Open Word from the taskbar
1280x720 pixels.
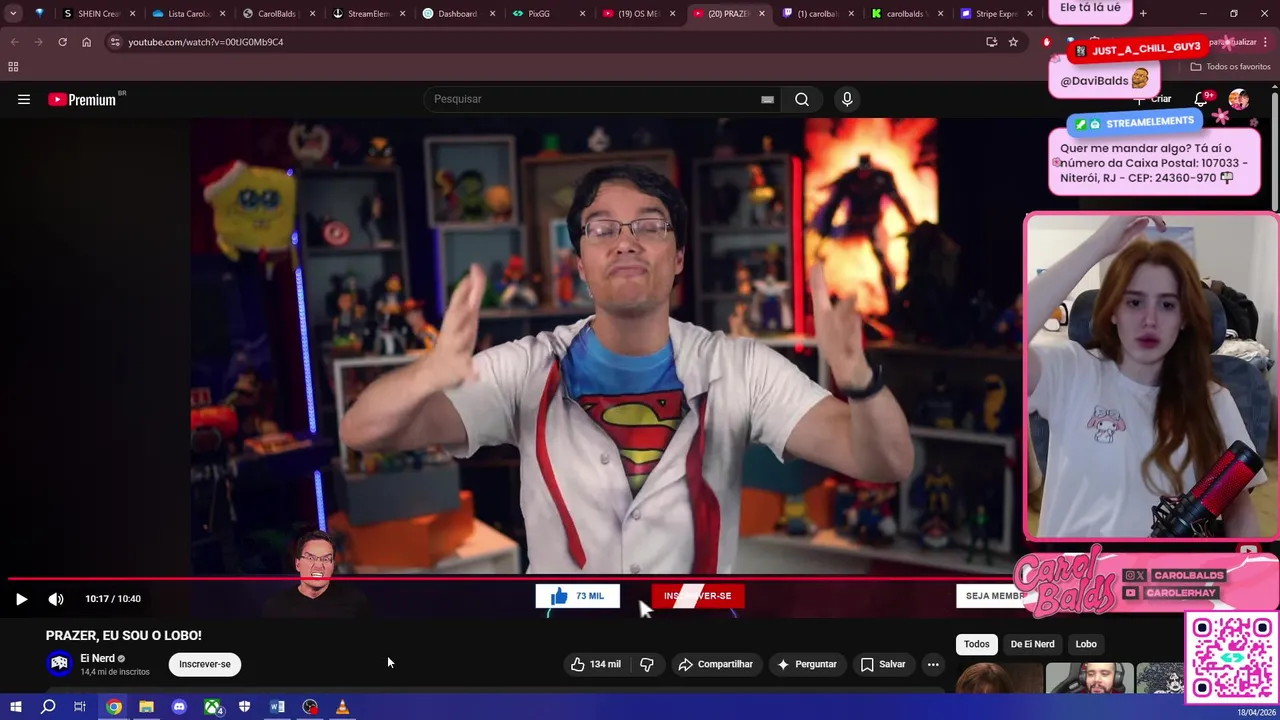coord(277,707)
